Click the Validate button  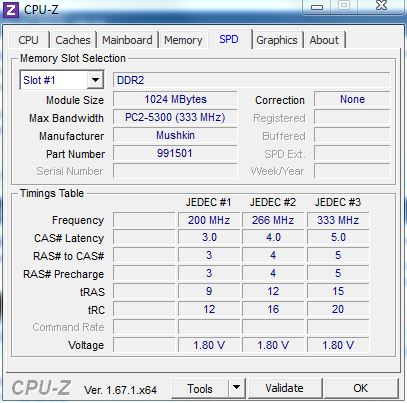(285, 388)
